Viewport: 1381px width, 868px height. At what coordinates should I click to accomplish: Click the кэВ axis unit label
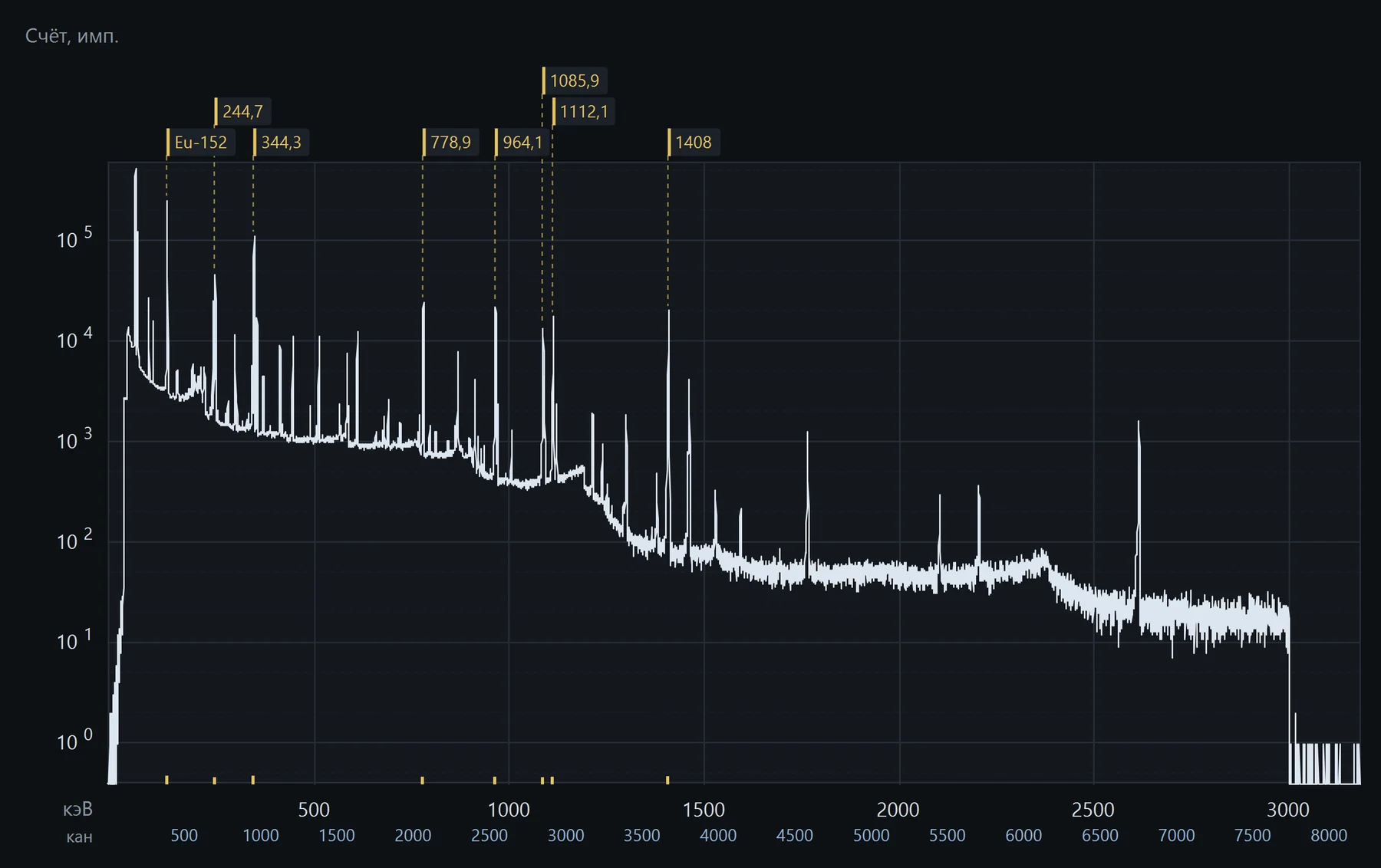coord(78,810)
